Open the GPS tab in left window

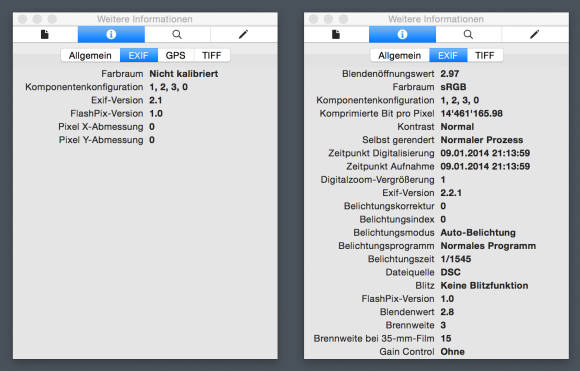pos(175,55)
